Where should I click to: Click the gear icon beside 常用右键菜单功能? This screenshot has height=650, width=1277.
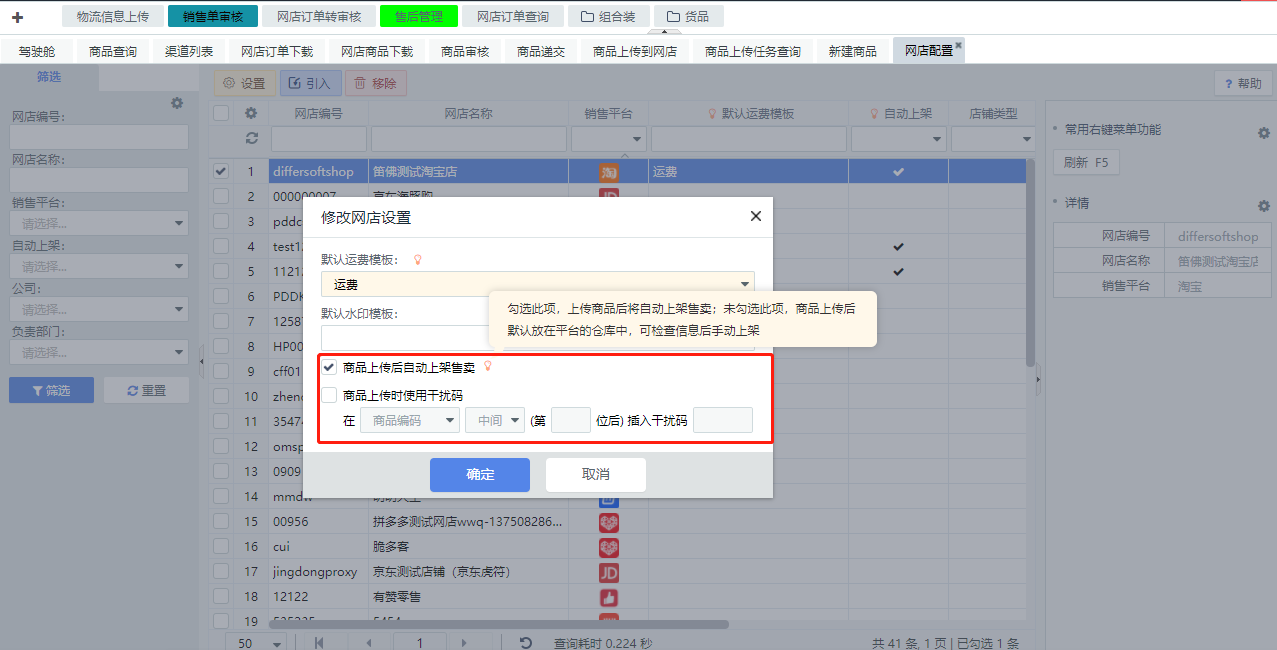[x=1262, y=133]
